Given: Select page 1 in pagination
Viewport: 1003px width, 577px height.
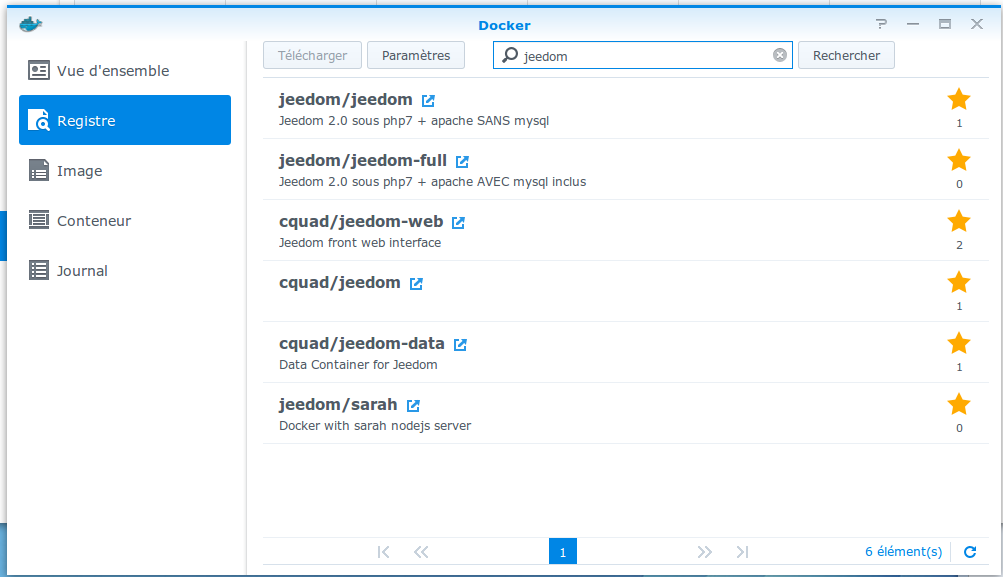Looking at the screenshot, I should coord(563,551).
